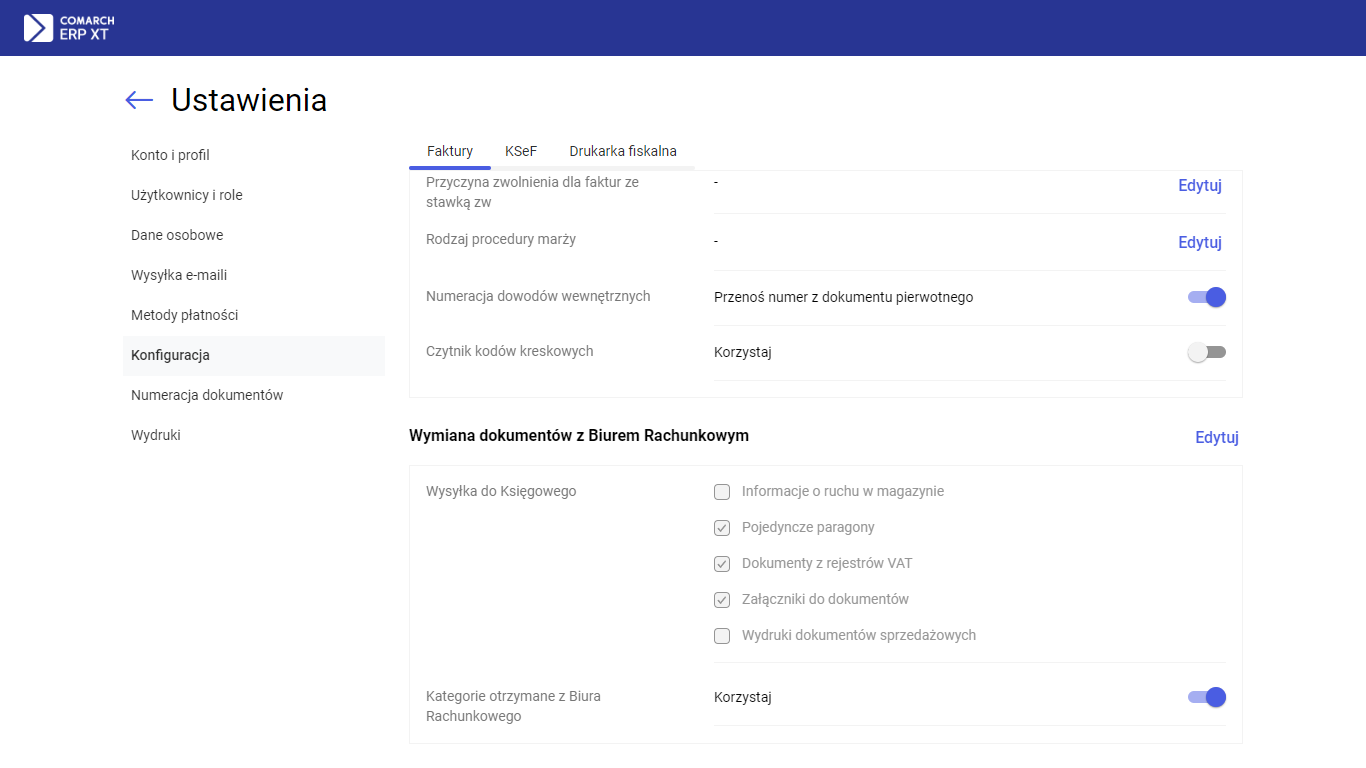
Task: Uncheck Załączniki do dokumentów checkbox
Action: point(722,600)
